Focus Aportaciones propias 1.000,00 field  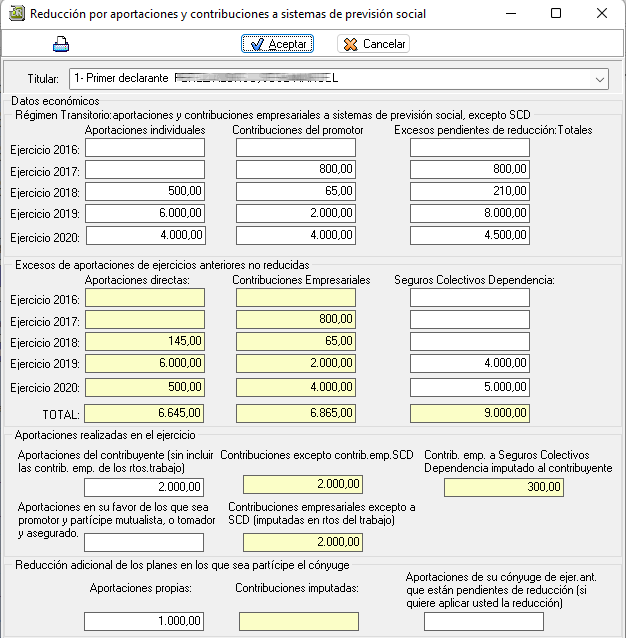(144, 621)
